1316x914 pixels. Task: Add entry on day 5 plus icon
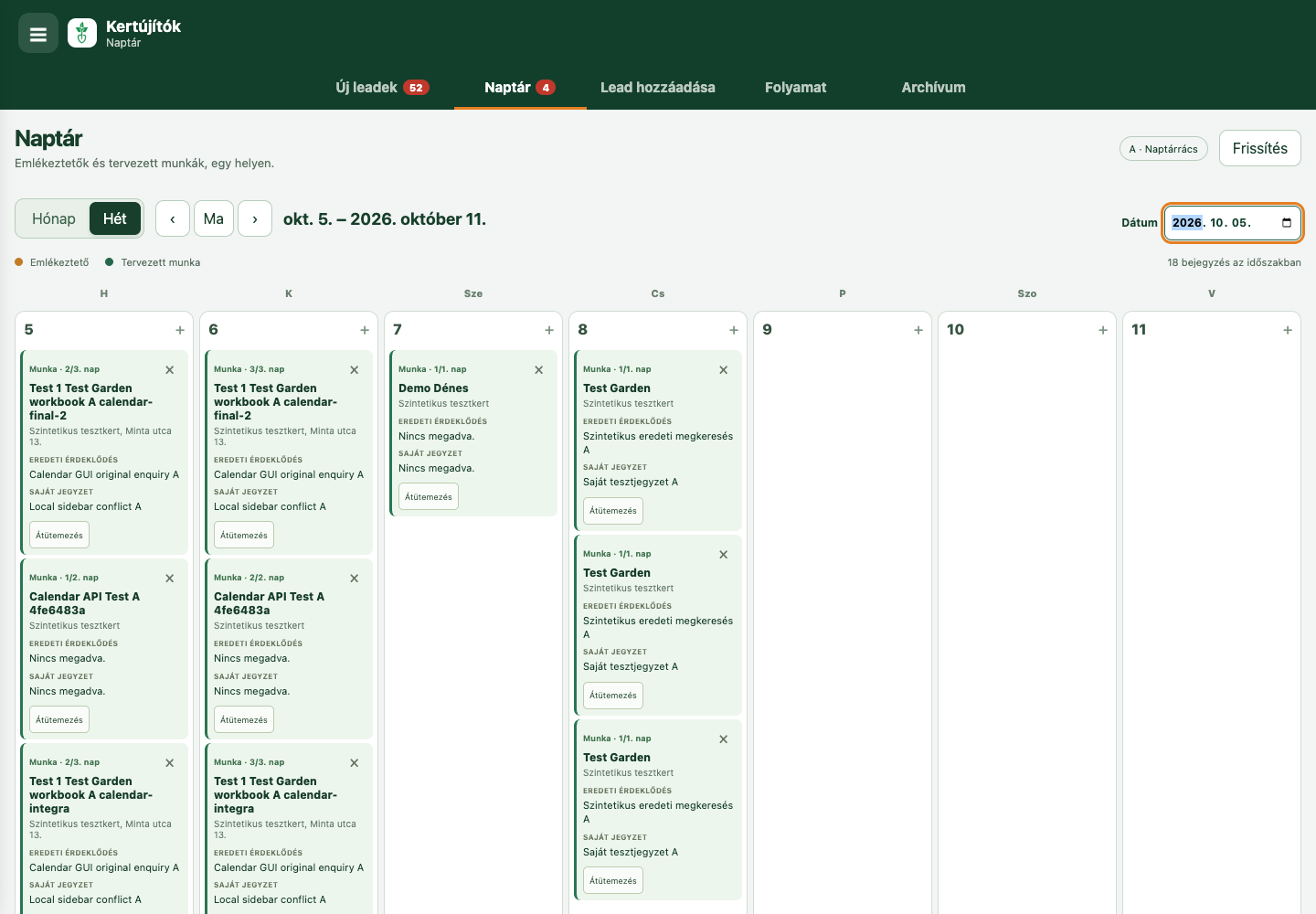click(x=180, y=330)
